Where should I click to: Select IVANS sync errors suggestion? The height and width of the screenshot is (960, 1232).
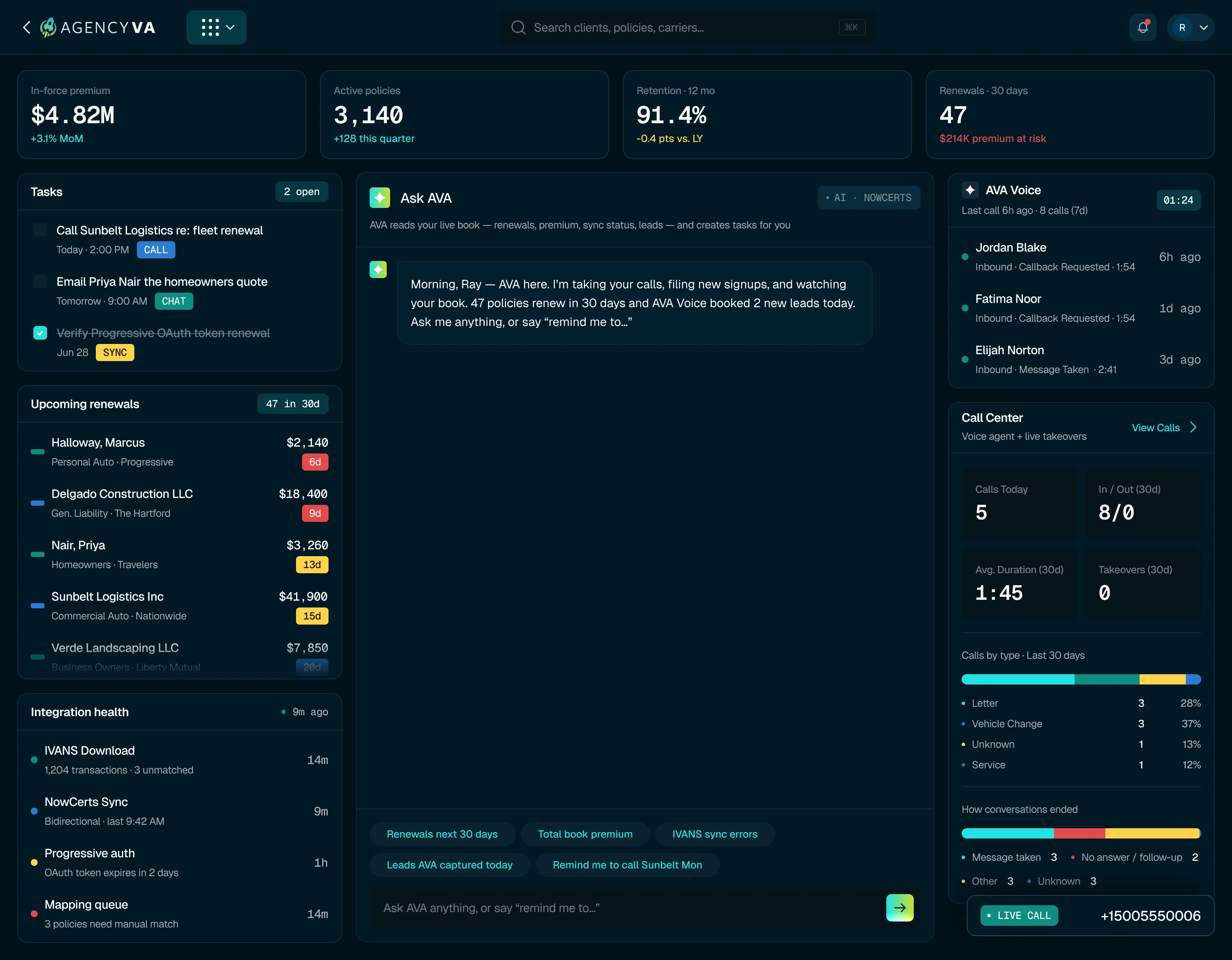pyautogui.click(x=715, y=834)
